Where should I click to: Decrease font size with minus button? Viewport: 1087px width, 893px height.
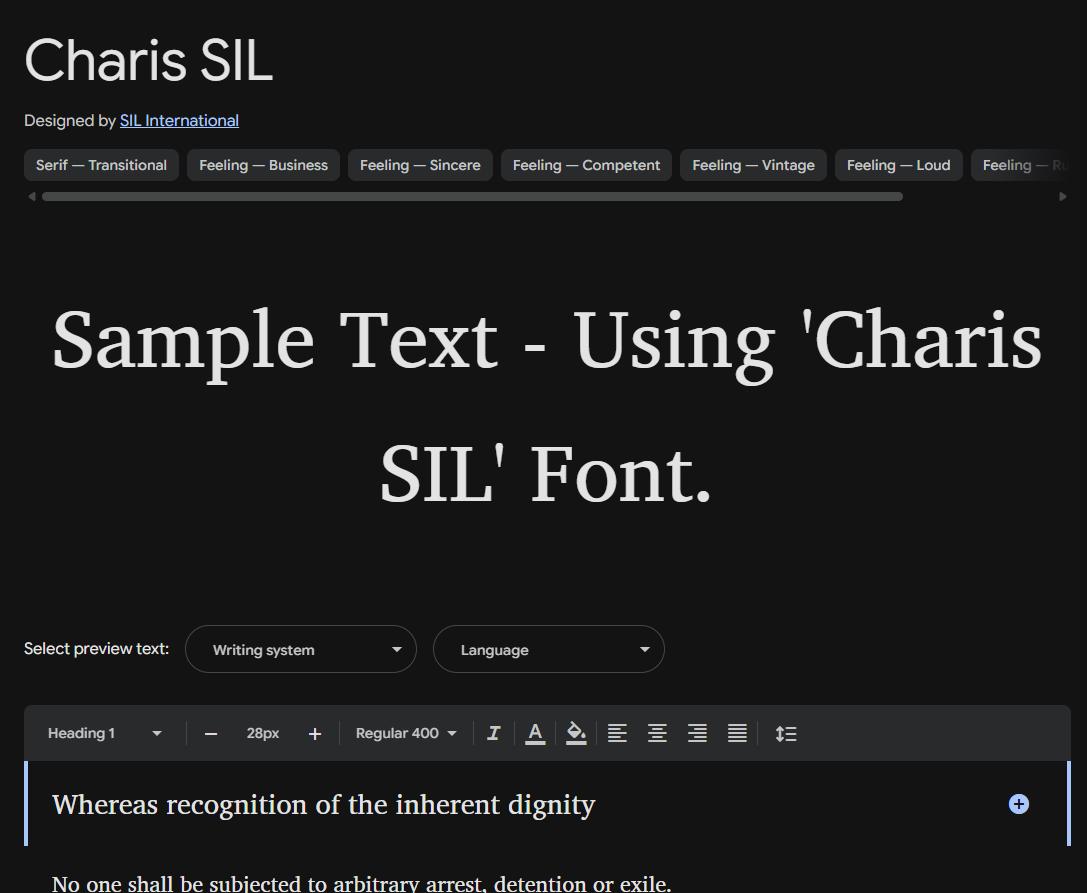point(211,734)
